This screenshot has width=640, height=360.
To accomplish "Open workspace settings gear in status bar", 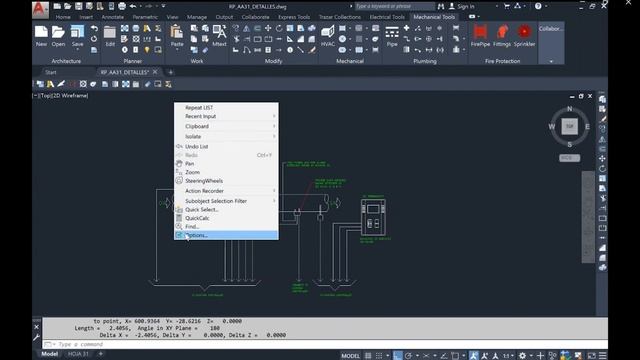I will (522, 356).
